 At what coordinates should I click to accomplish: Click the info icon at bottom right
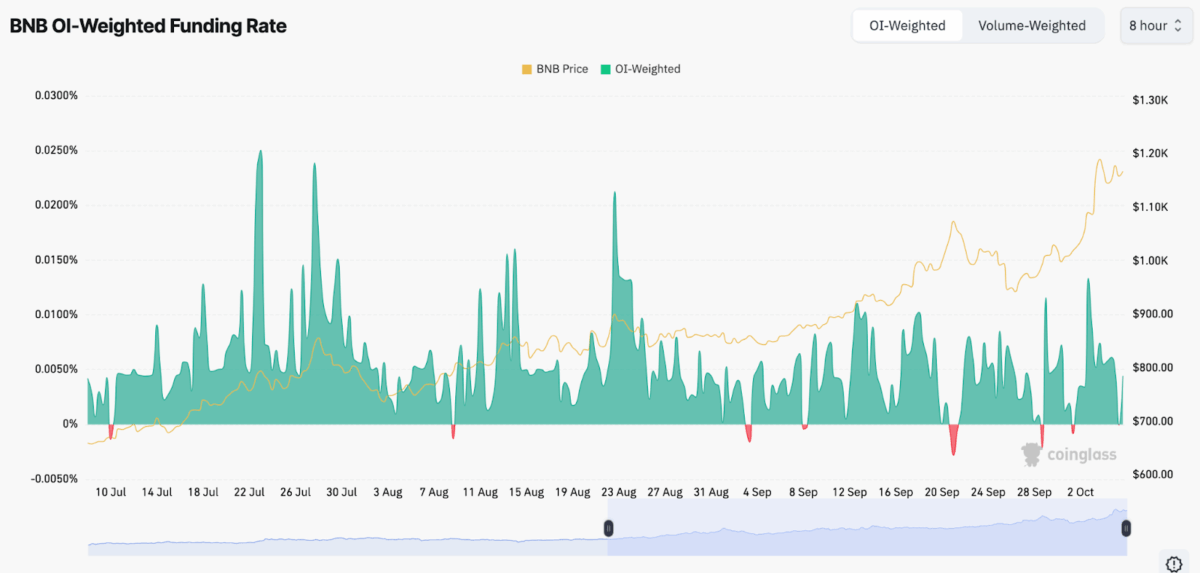click(x=1175, y=562)
